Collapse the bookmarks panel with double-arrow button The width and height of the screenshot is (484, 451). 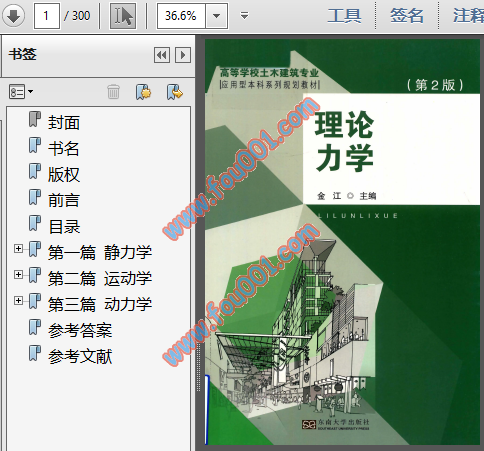(162, 55)
